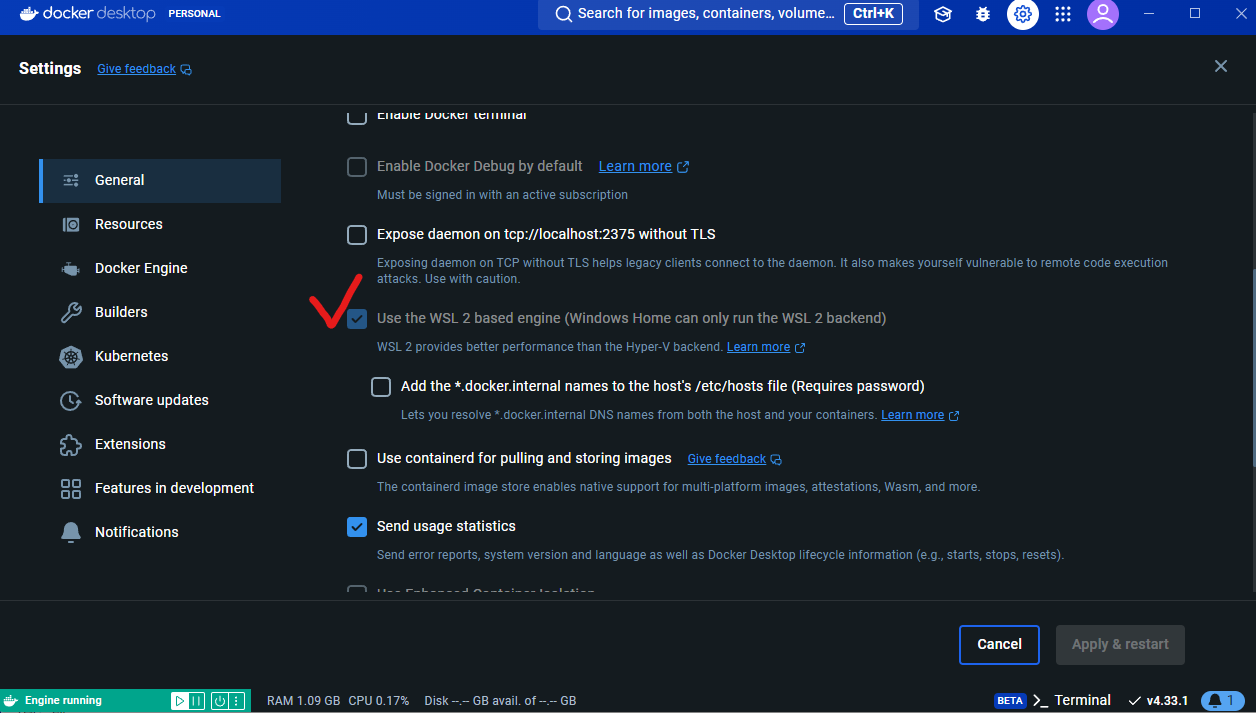Open Give feedback link for containerd

tap(727, 459)
